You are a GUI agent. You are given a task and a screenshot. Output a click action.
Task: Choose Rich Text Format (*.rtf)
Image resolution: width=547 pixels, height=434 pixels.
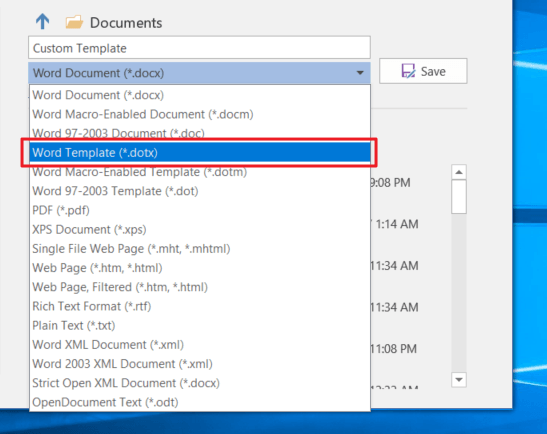pyautogui.click(x=200, y=306)
